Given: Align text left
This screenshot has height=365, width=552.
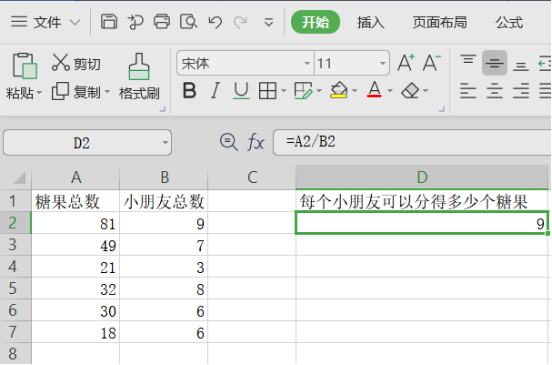Looking at the screenshot, I should (468, 91).
